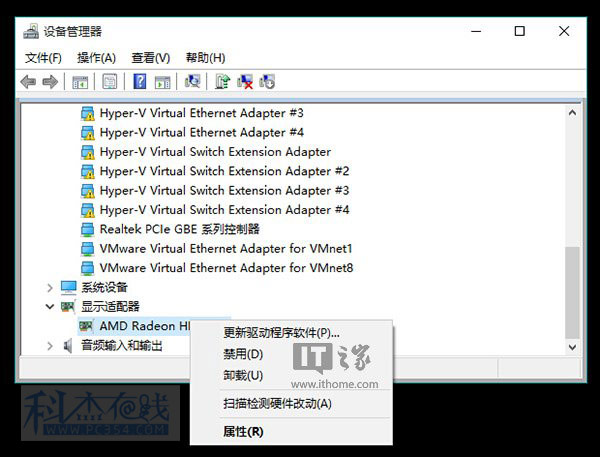Click the vertical scrollbar up arrow
Image resolution: width=600 pixels, height=457 pixels.
point(573,113)
